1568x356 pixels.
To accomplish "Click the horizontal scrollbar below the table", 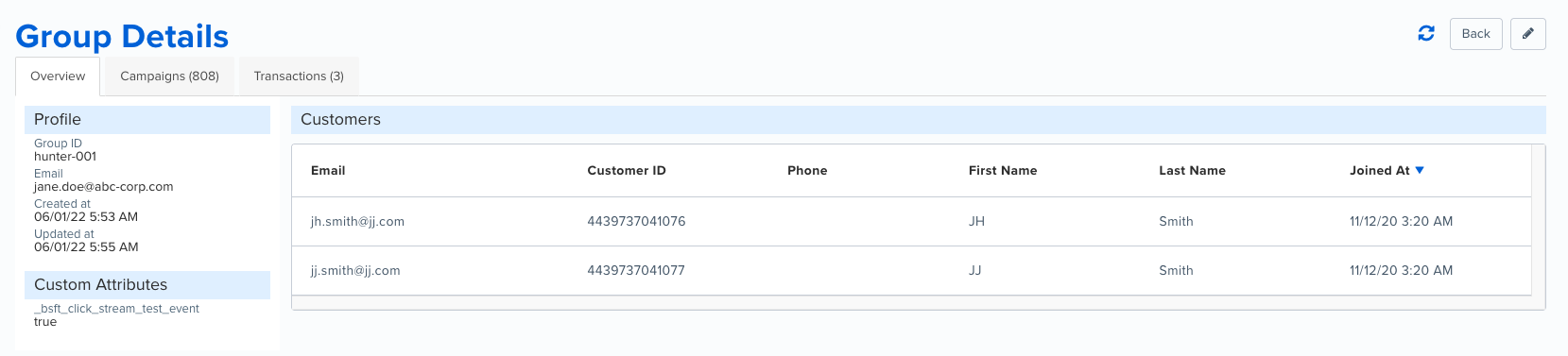I will [x=911, y=302].
